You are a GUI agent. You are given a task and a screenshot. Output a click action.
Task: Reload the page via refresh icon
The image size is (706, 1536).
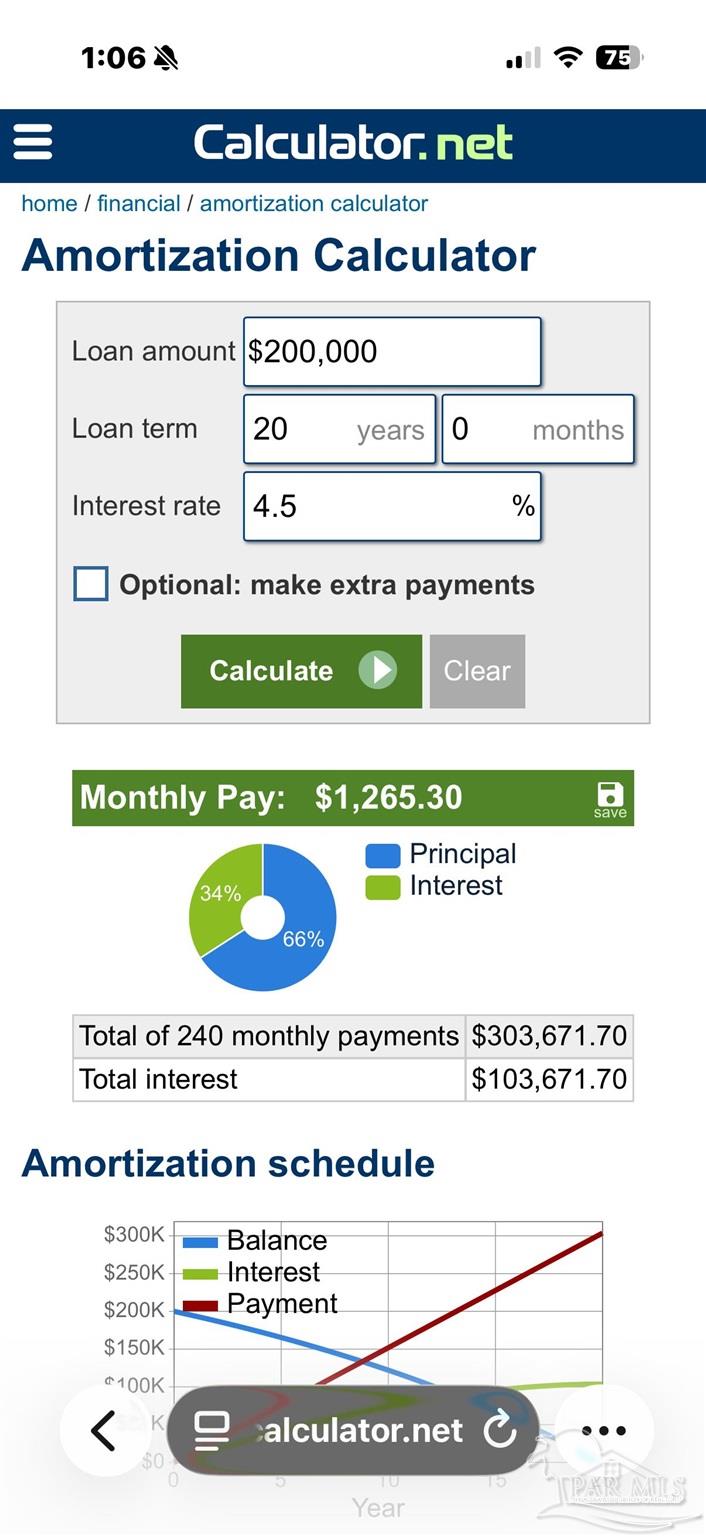coord(499,1431)
